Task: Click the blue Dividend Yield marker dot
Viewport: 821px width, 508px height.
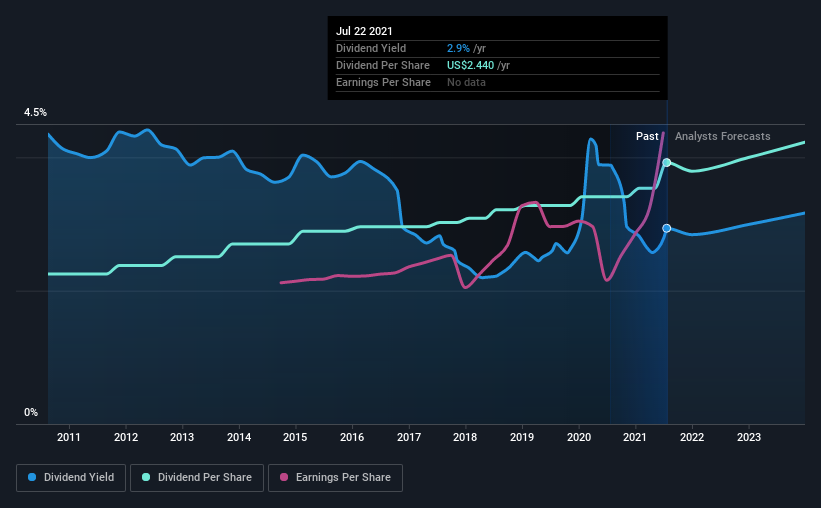Action: coord(667,228)
